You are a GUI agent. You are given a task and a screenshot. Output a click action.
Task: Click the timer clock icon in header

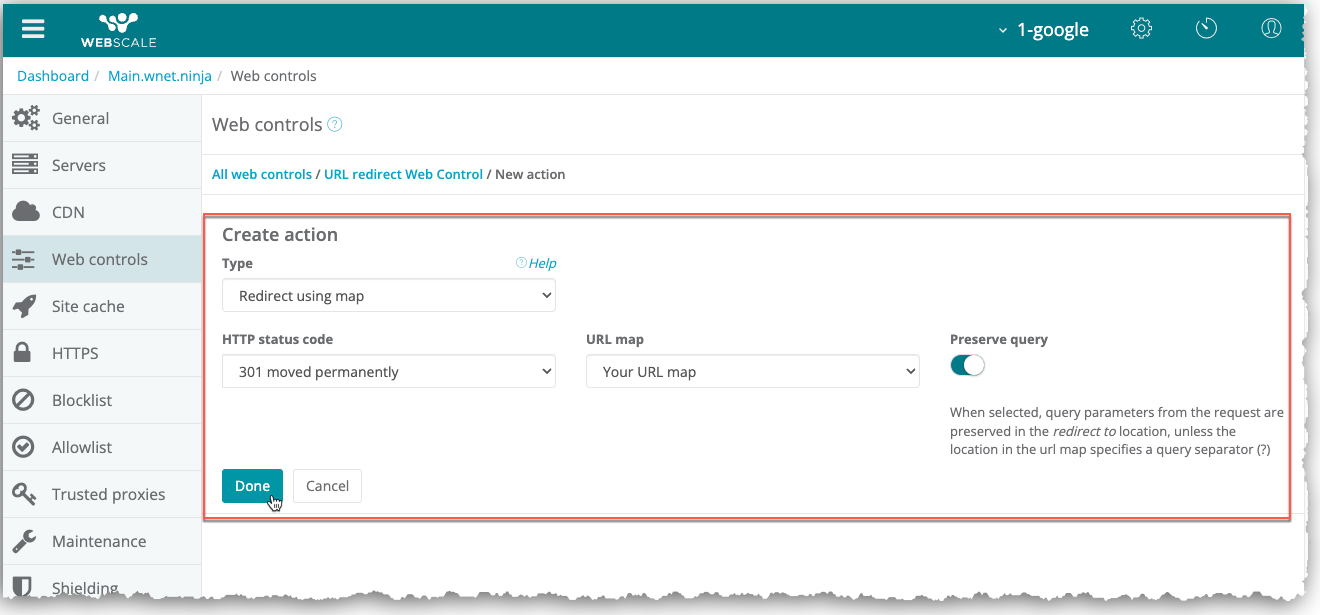[x=1206, y=29]
